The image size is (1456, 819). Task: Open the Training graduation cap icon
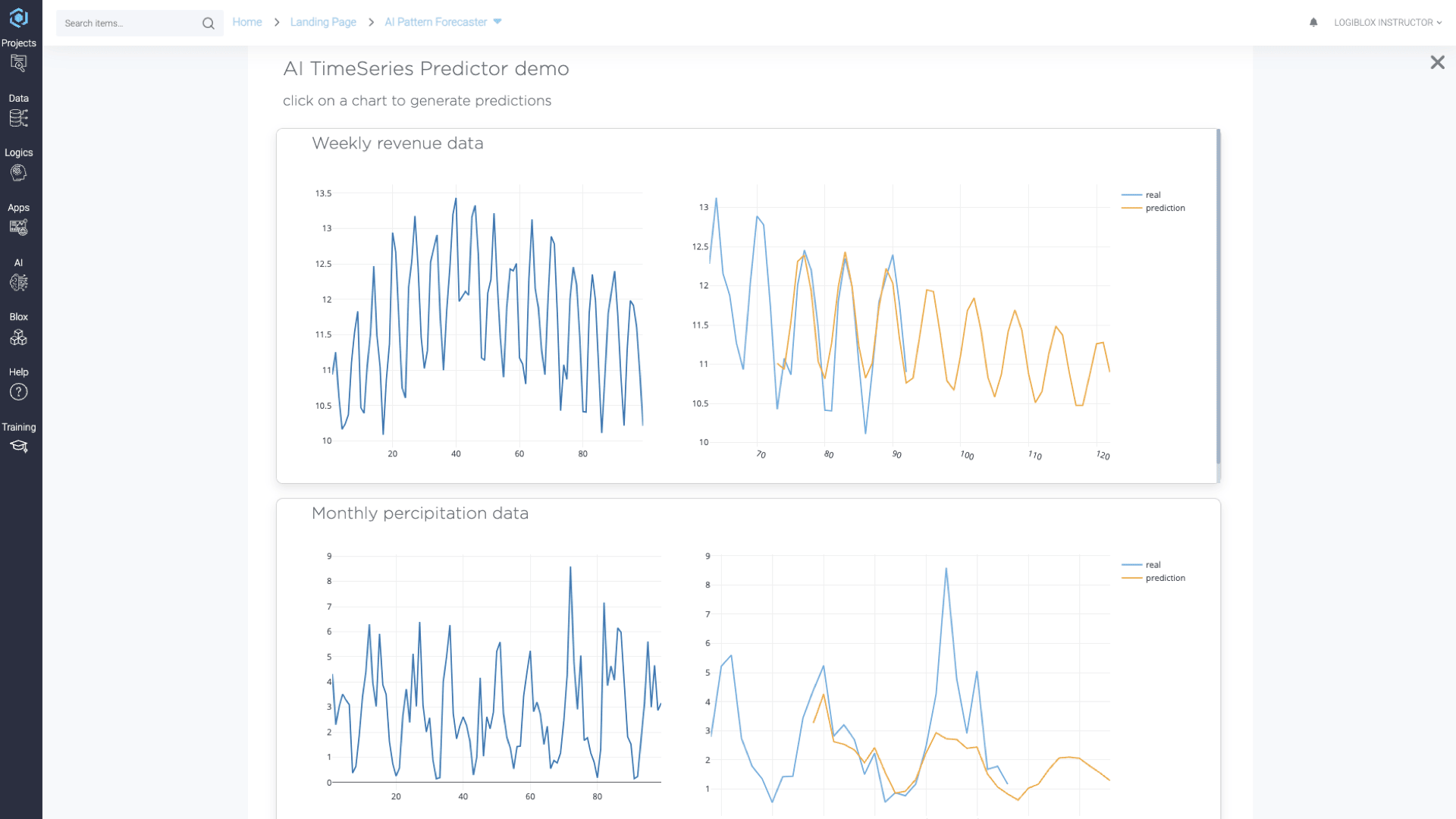click(18, 447)
